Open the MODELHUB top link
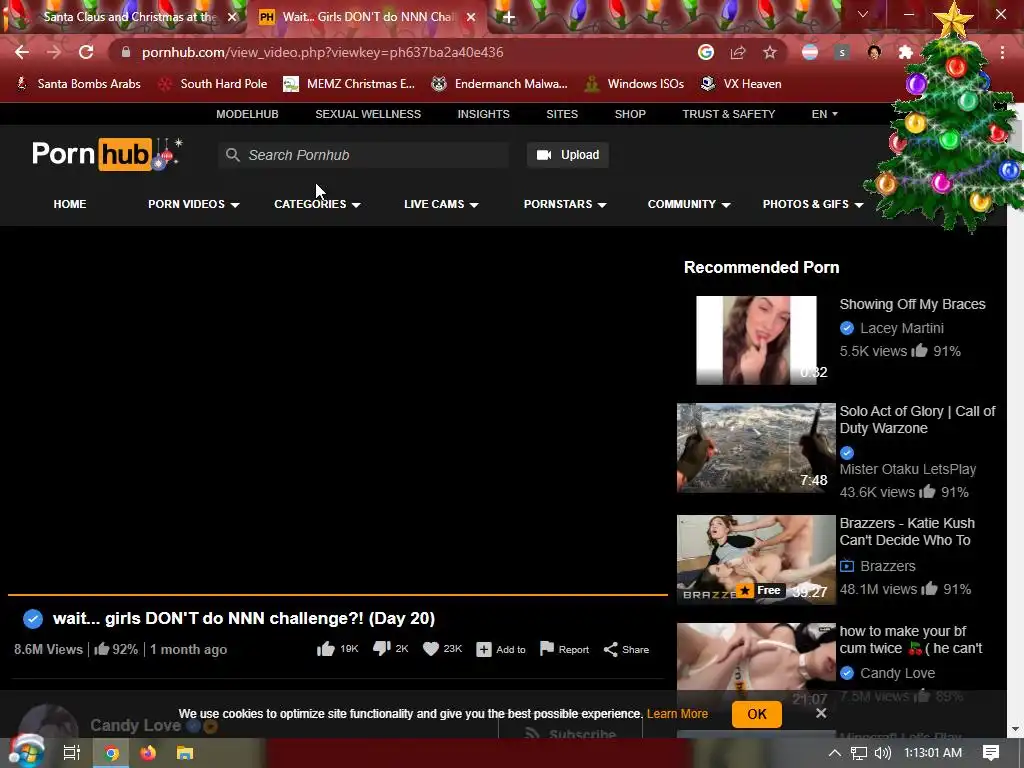This screenshot has height=768, width=1024. [x=248, y=114]
